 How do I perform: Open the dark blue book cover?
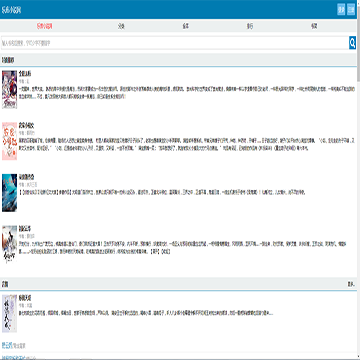click(x=9, y=193)
